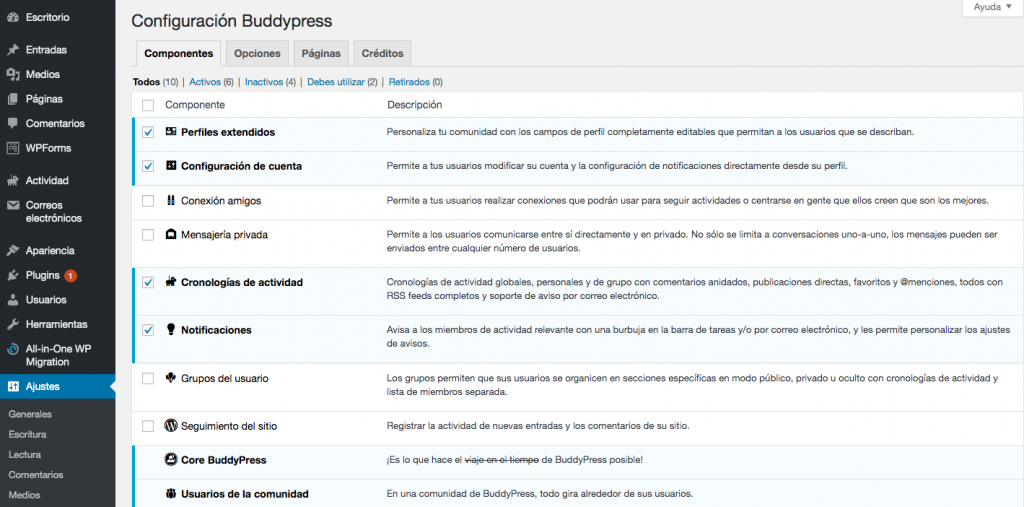1024x507 pixels.
Task: Open Medios via its sidebar icon
Action: click(13, 74)
